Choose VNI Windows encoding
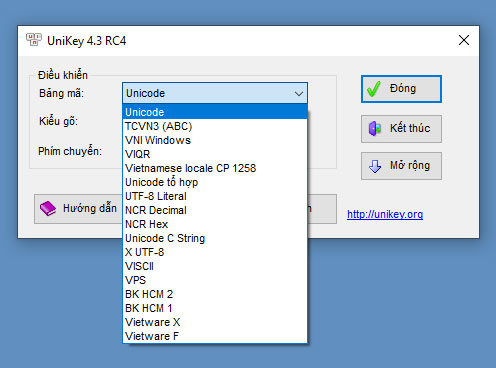The image size is (496, 368). point(215,140)
